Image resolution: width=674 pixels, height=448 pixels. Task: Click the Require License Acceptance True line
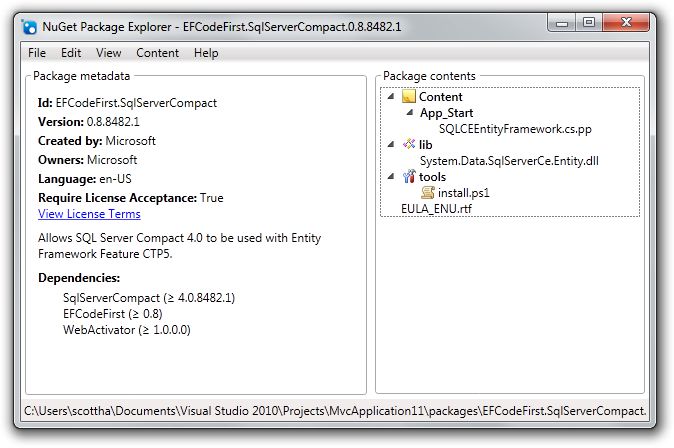(x=131, y=198)
